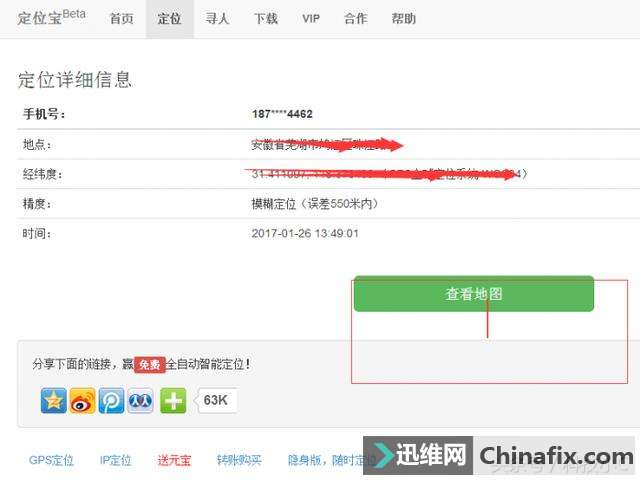Open the VIP nav item

coord(311,19)
